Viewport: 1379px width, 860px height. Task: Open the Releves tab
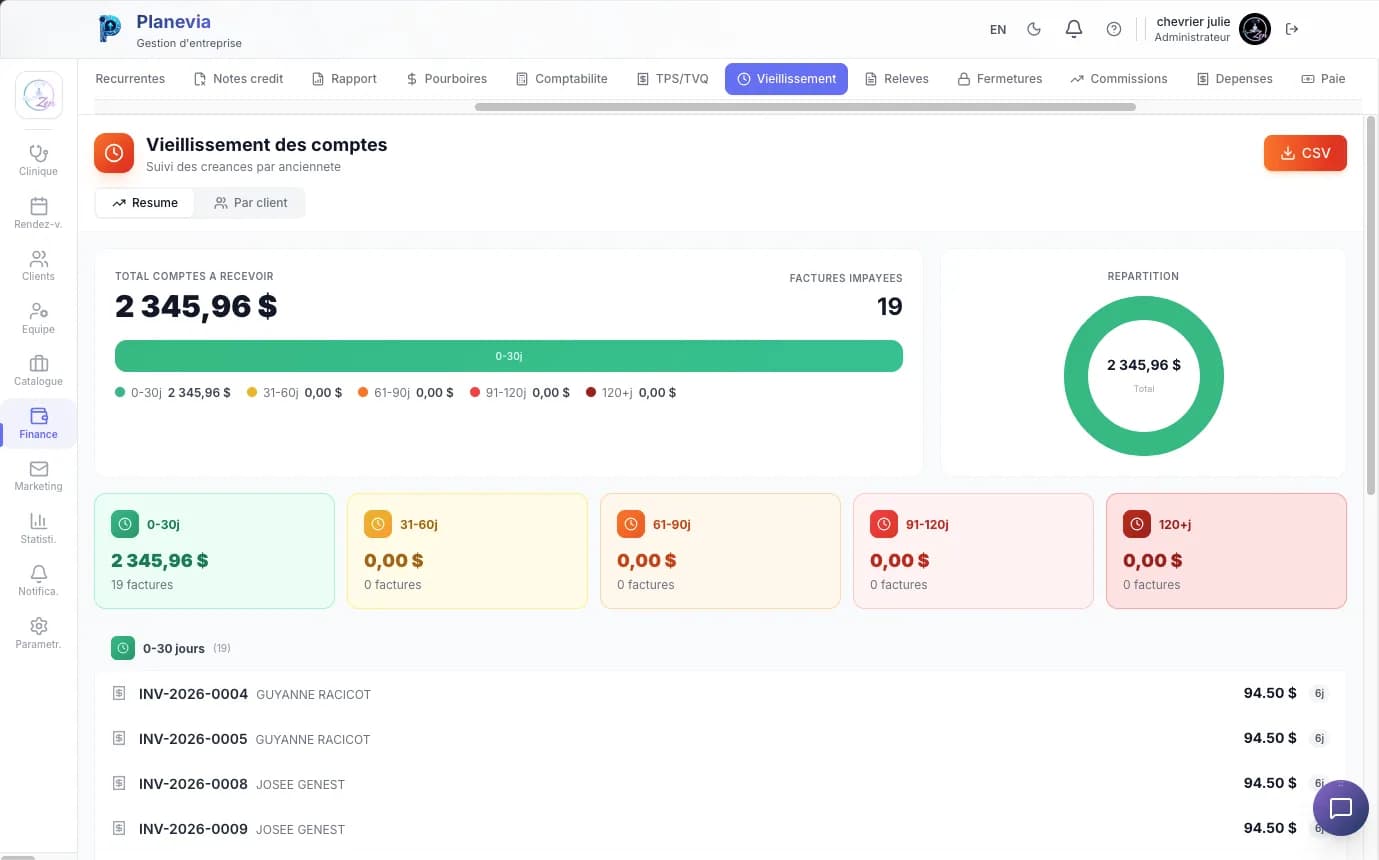tap(896, 79)
